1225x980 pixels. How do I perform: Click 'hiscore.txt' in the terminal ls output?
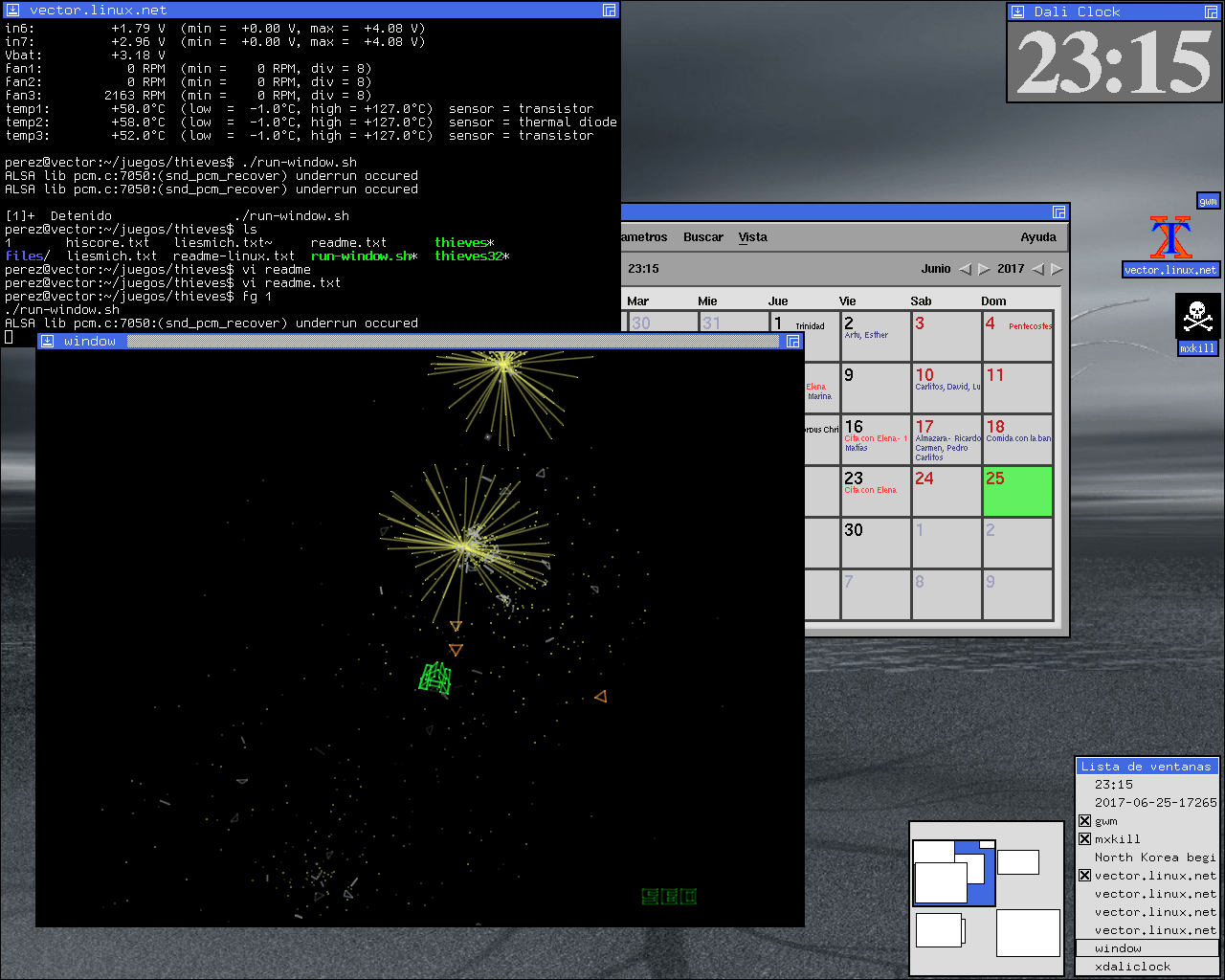coord(108,243)
